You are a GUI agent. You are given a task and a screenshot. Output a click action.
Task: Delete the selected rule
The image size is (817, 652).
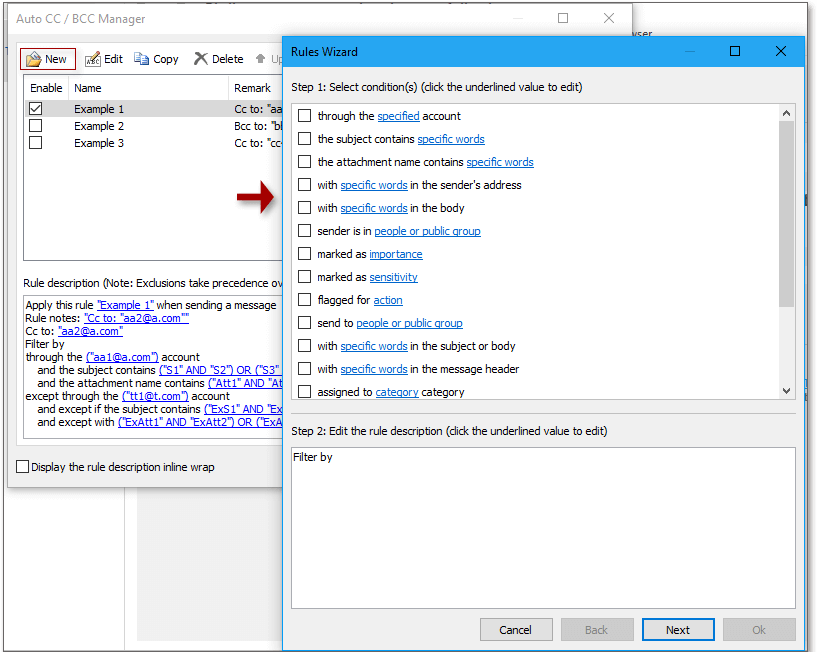point(218,58)
